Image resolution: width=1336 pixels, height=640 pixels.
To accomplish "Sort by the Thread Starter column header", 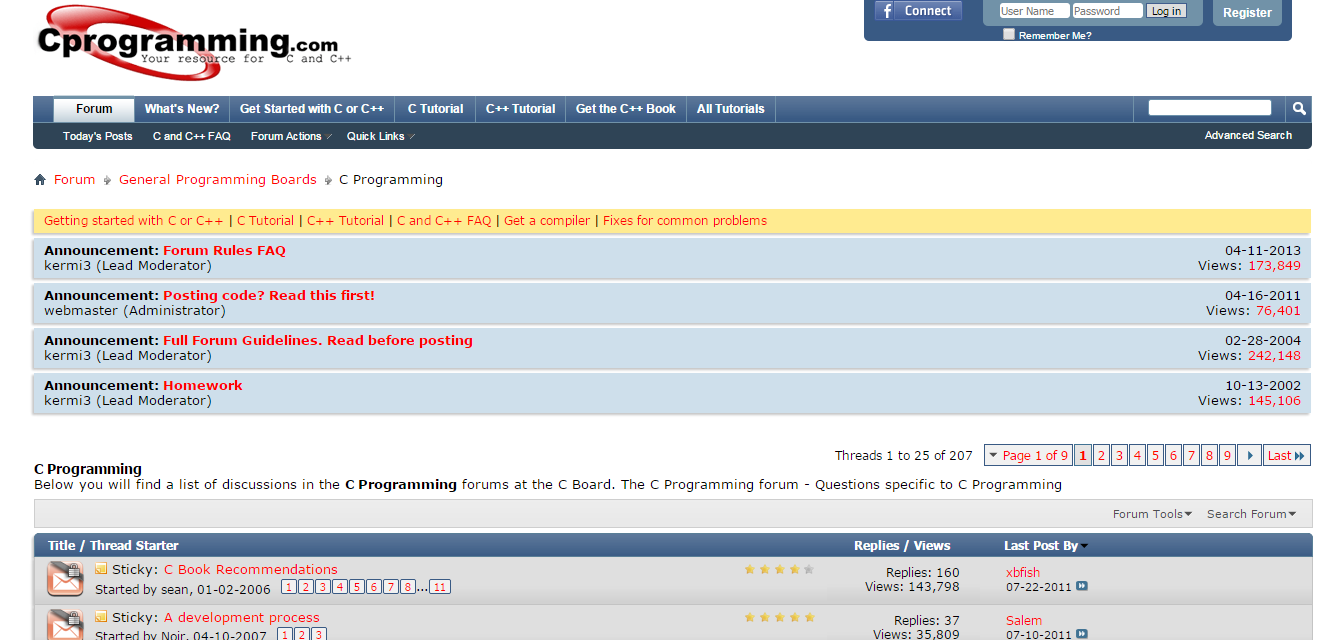I will pos(134,546).
